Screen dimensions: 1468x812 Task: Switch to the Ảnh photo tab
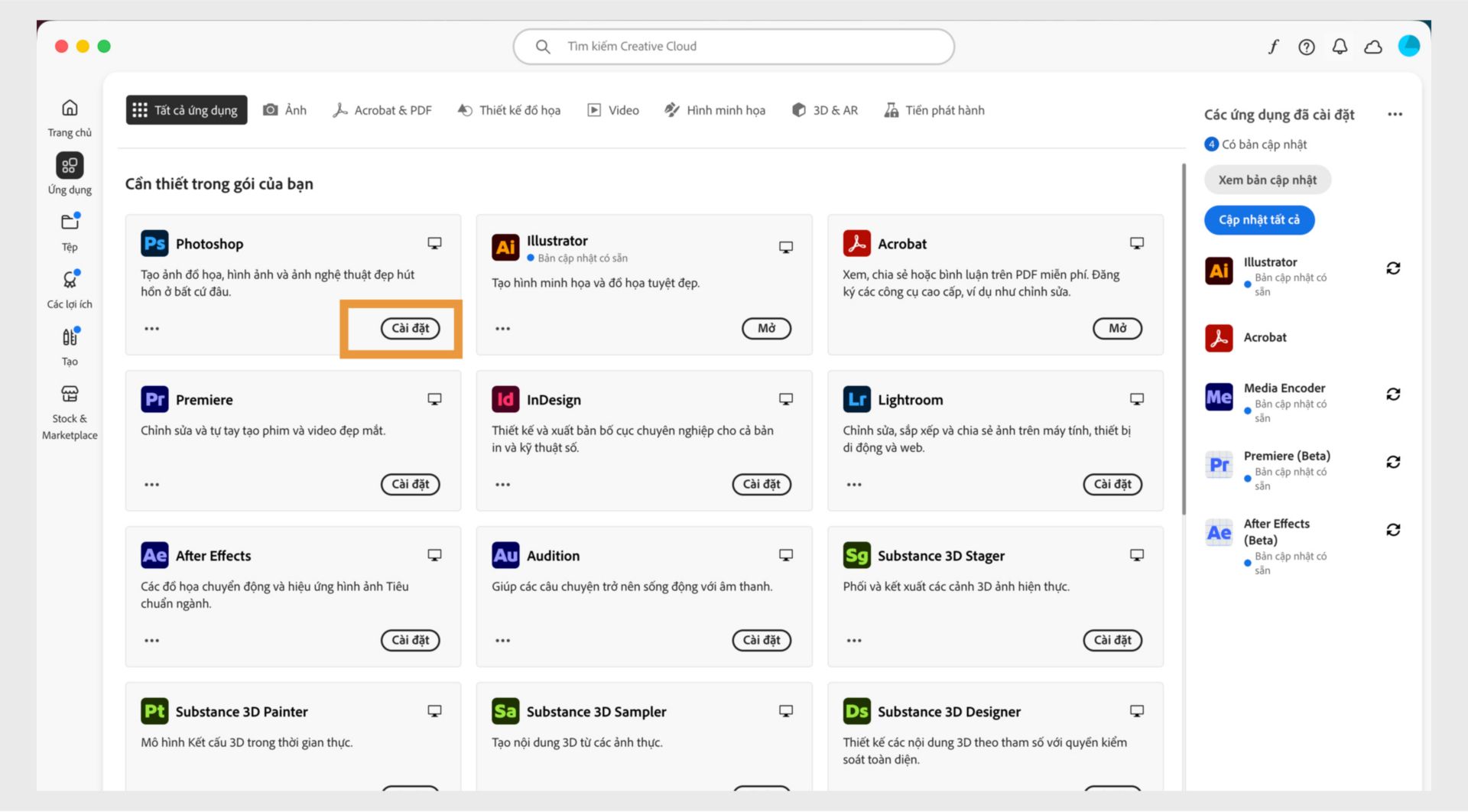coord(284,110)
